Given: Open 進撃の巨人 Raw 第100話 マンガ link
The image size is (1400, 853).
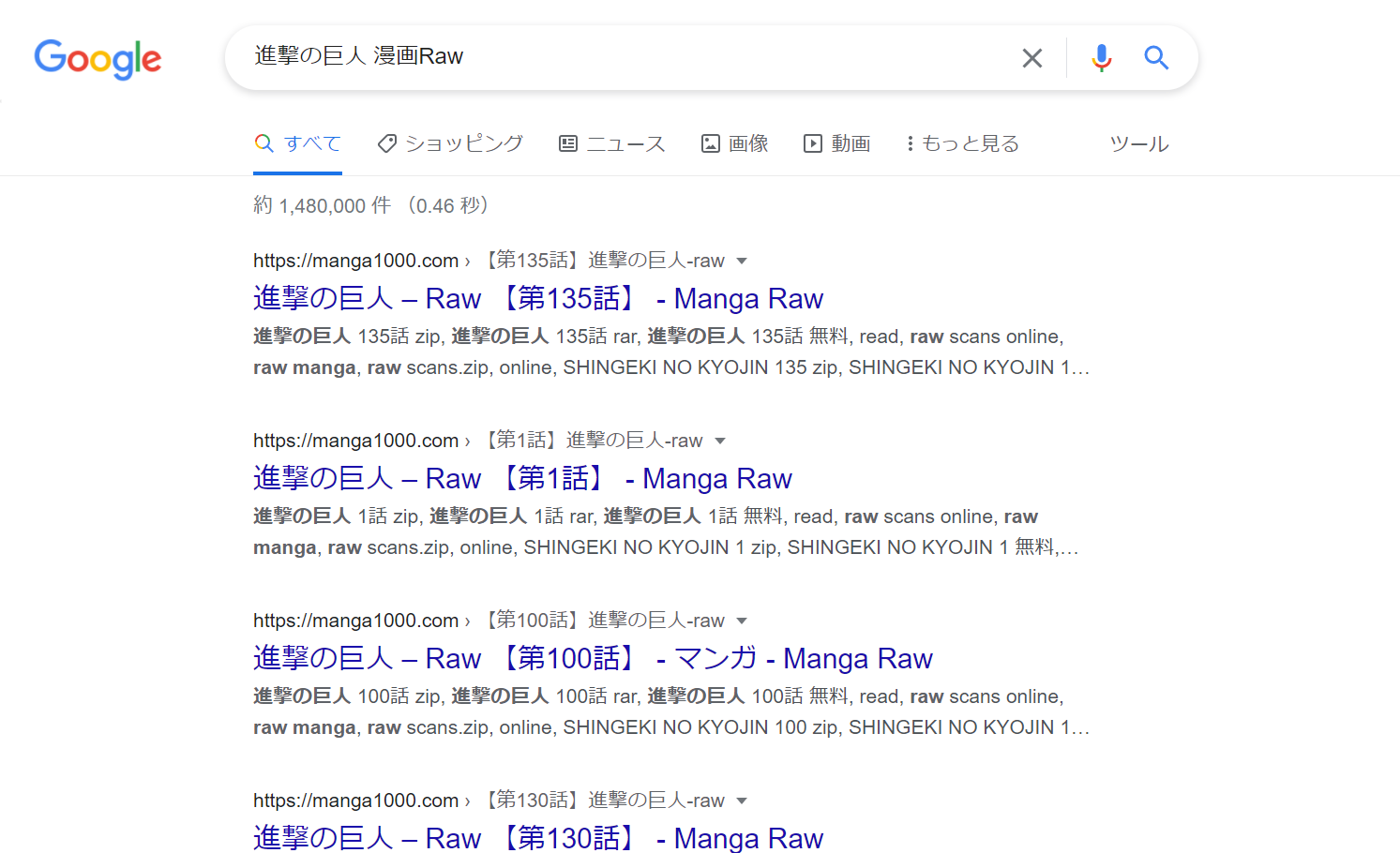Looking at the screenshot, I should [x=593, y=658].
